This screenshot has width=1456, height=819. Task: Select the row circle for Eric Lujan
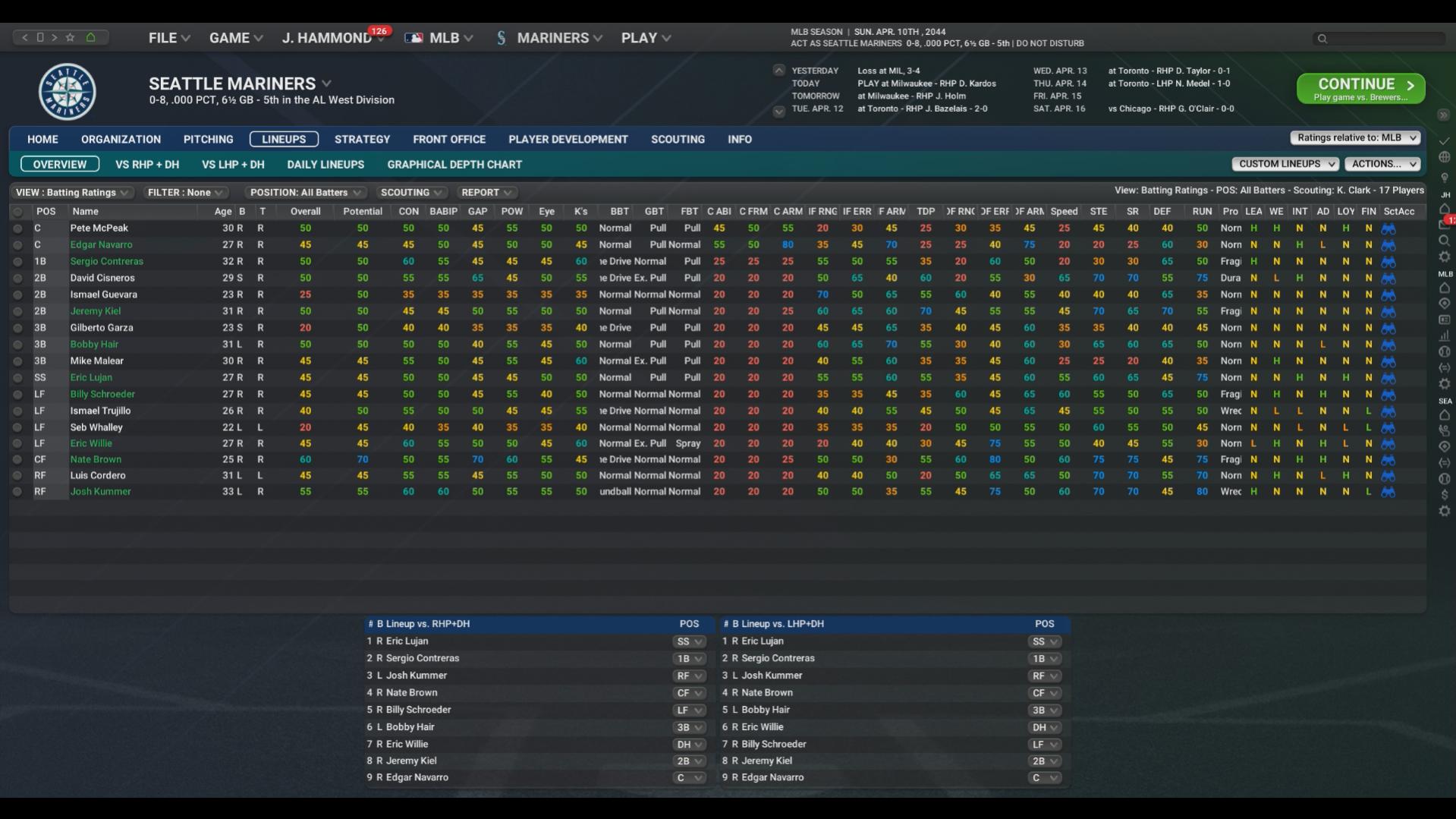[17, 378]
